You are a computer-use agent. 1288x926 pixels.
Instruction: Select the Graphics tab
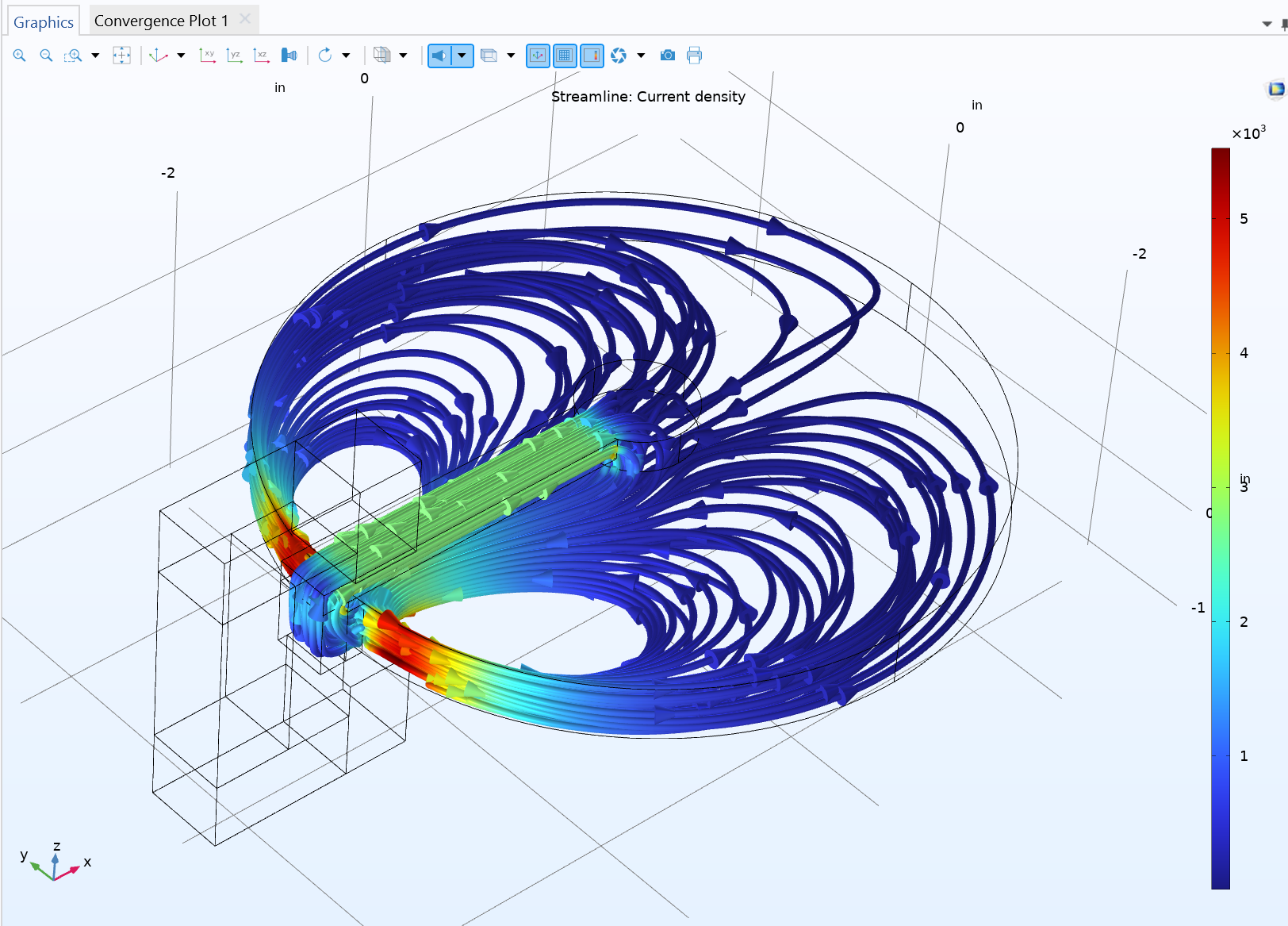[x=44, y=22]
